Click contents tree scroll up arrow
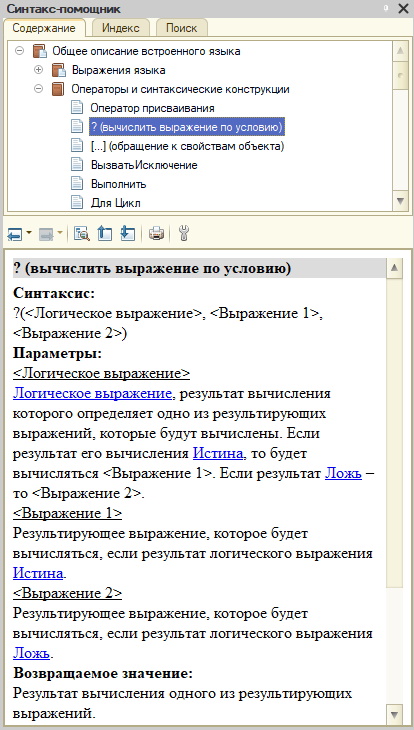414x730 pixels. click(400, 51)
